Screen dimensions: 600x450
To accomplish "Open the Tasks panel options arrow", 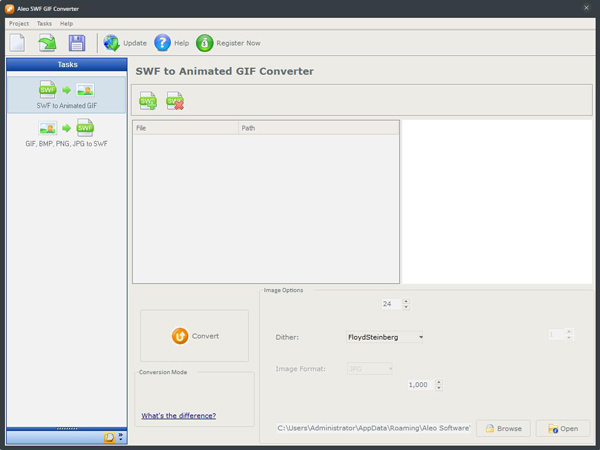I will (x=121, y=437).
